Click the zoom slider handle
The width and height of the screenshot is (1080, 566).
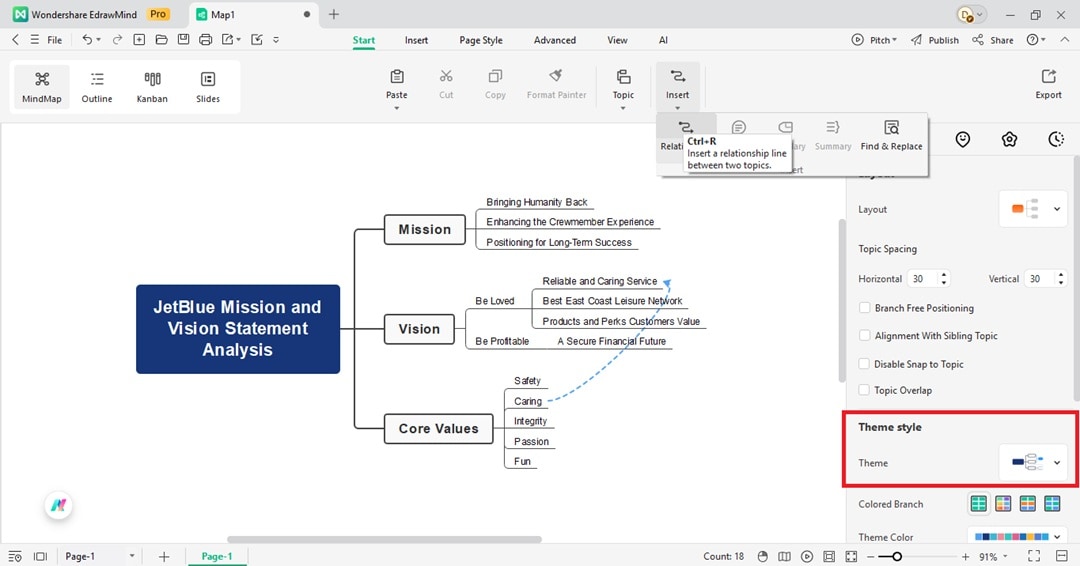897,556
